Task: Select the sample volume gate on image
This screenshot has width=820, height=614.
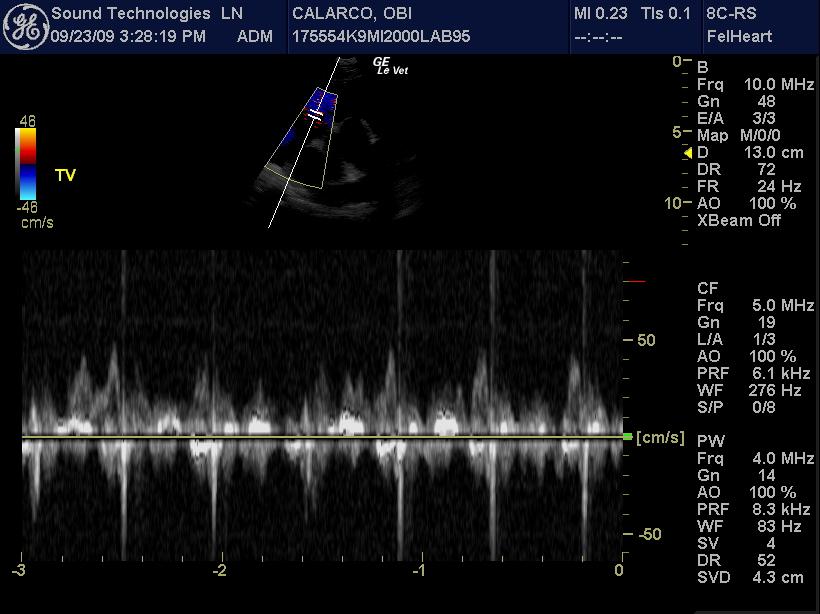Action: pyautogui.click(x=316, y=115)
